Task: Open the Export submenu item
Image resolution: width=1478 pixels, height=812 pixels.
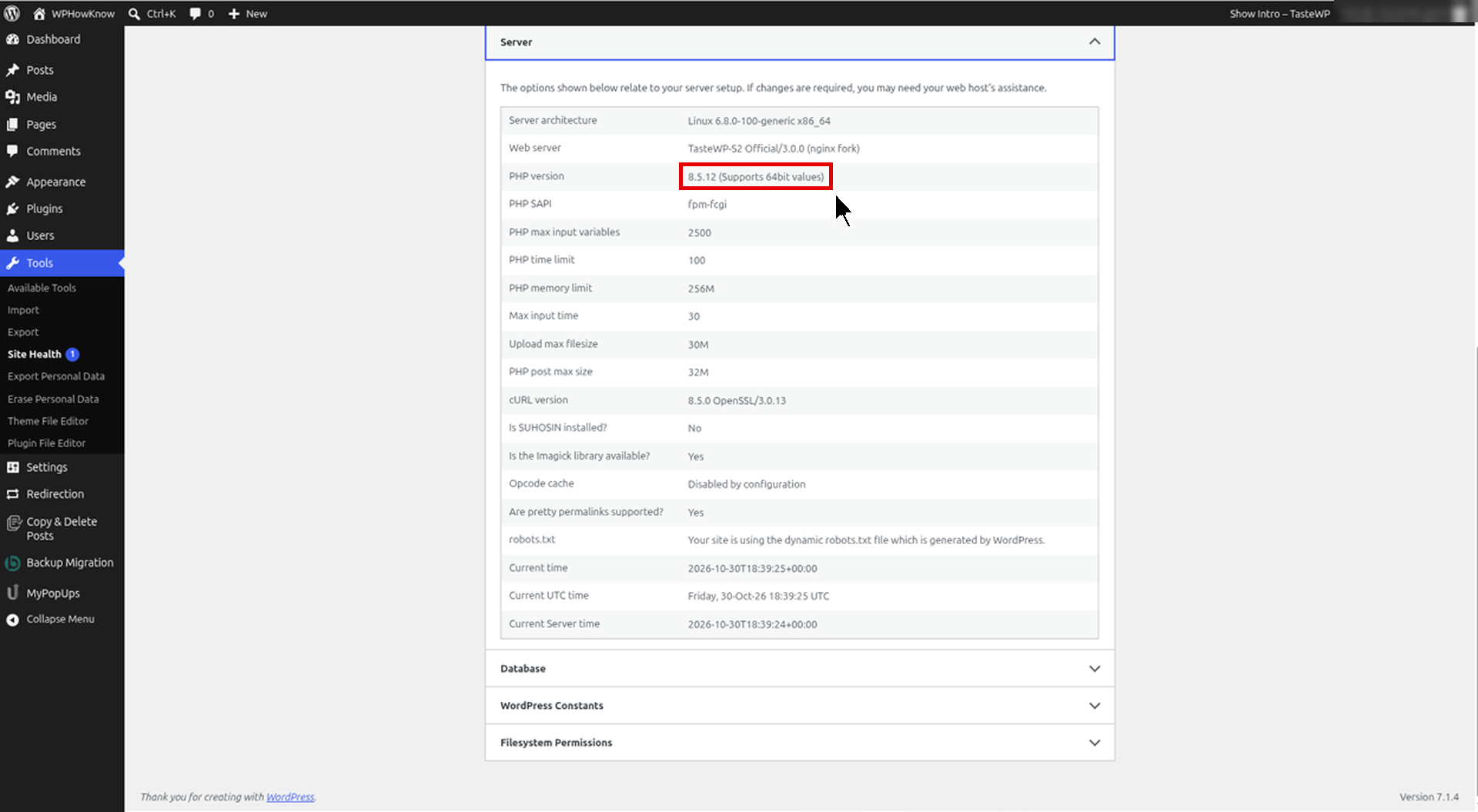Action: (x=23, y=332)
